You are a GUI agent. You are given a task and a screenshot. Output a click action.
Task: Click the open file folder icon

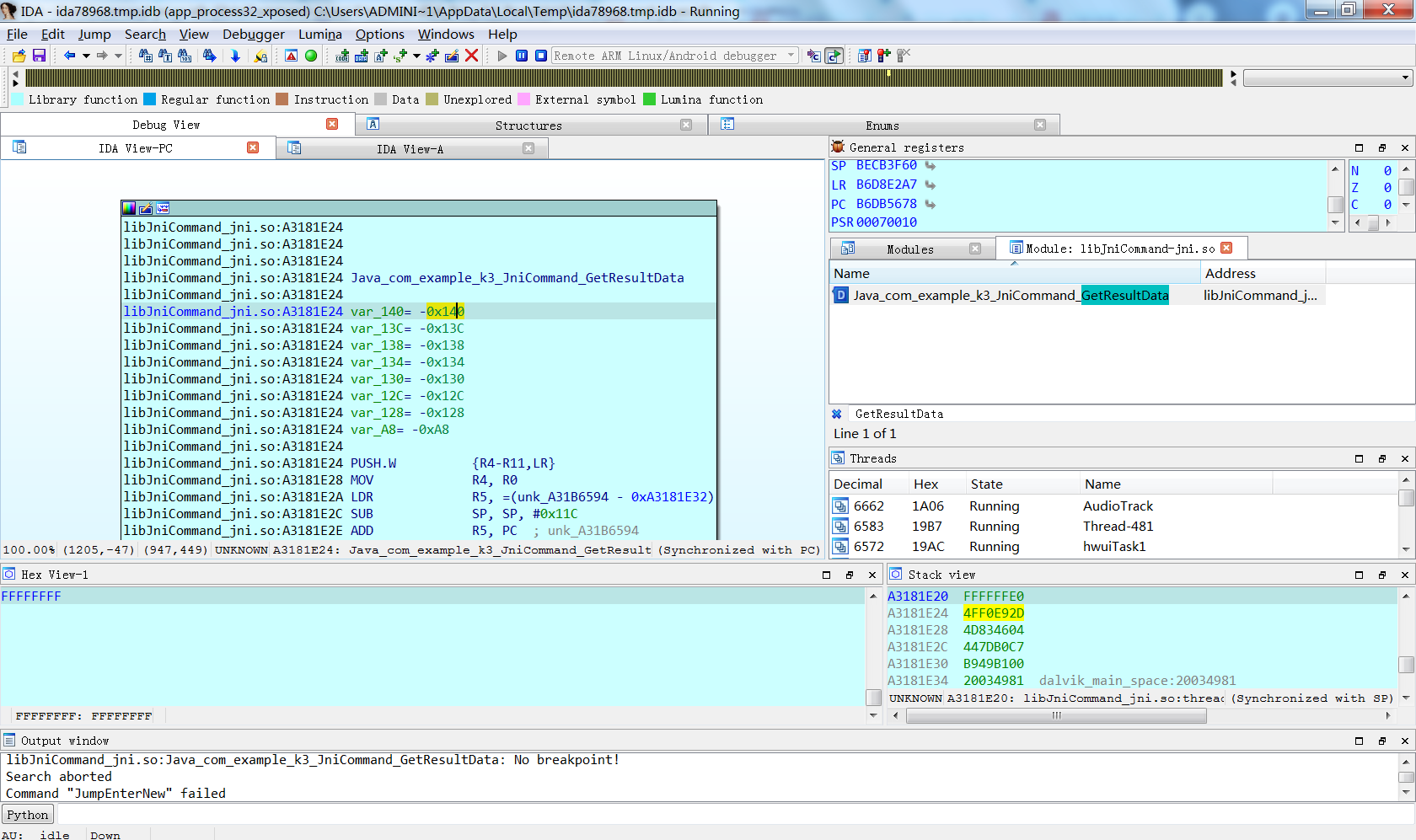[19, 56]
